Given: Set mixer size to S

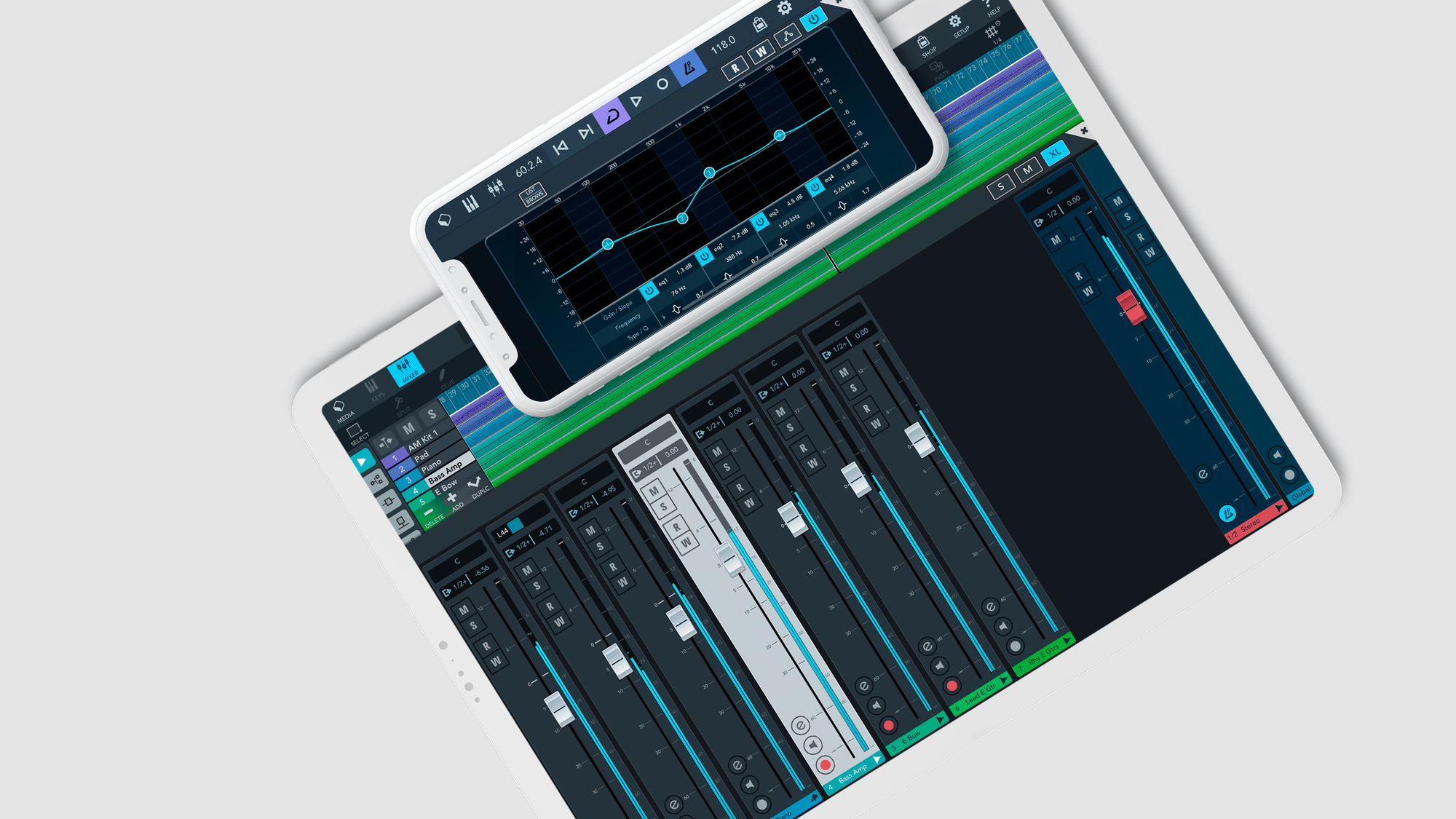Looking at the screenshot, I should [1001, 186].
